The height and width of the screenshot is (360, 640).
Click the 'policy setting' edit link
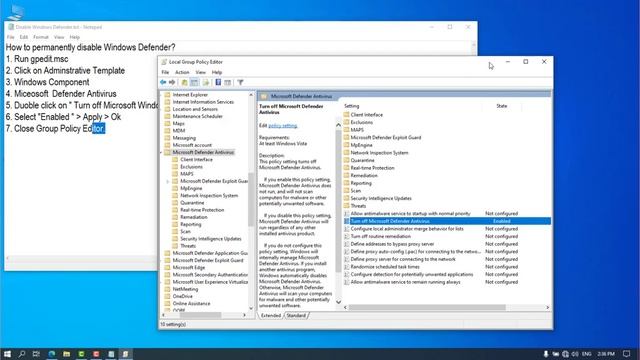(x=282, y=126)
